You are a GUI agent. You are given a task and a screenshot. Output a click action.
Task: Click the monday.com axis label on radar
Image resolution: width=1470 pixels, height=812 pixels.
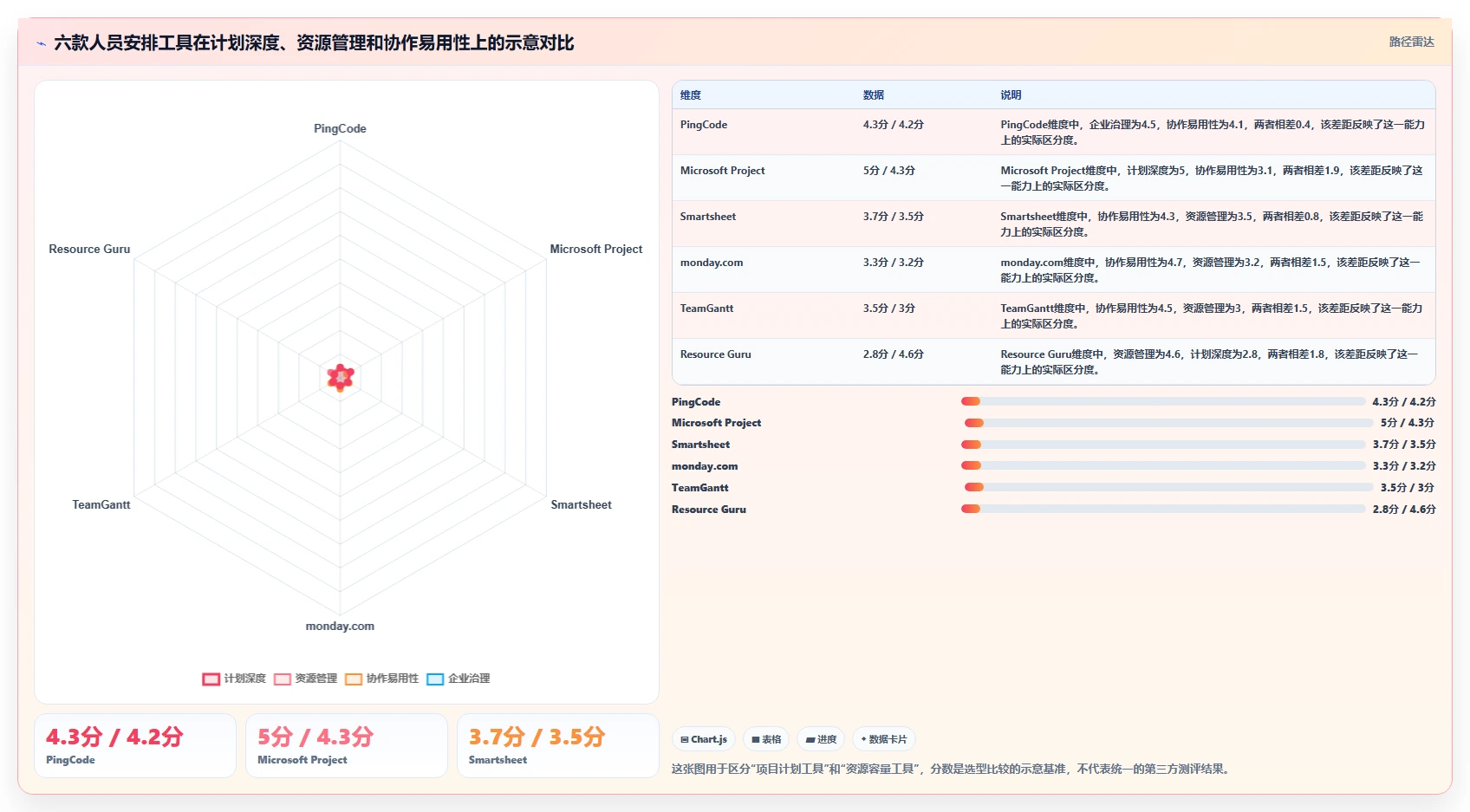[340, 626]
